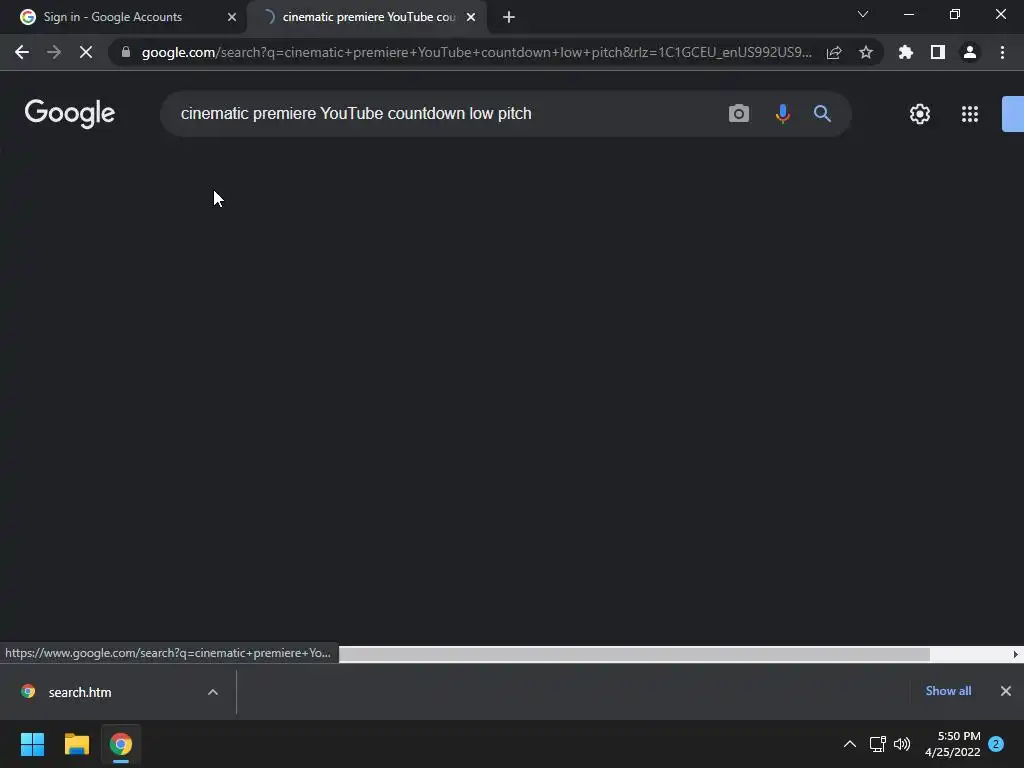1024x768 pixels.
Task: Click the Google search input field
Action: [444, 114]
